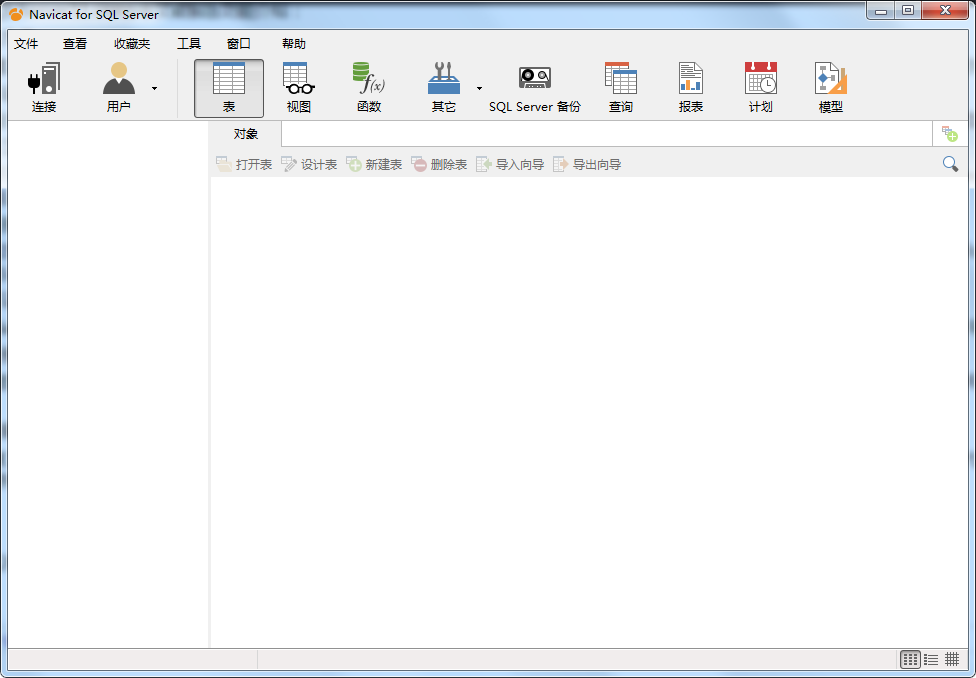Screen dimensions: 976x678
Task: Switch to list view in status bar
Action: (931, 659)
